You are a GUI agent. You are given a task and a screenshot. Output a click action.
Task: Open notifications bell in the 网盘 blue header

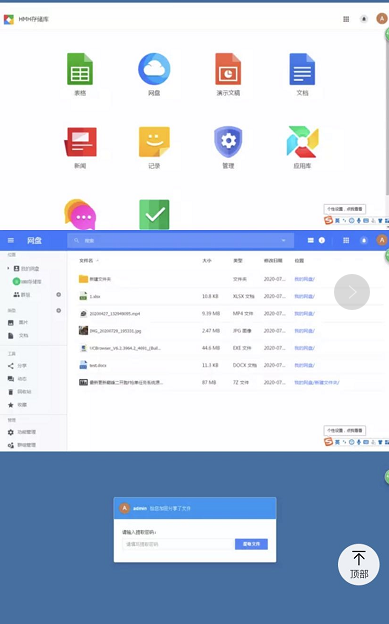[x=364, y=240]
